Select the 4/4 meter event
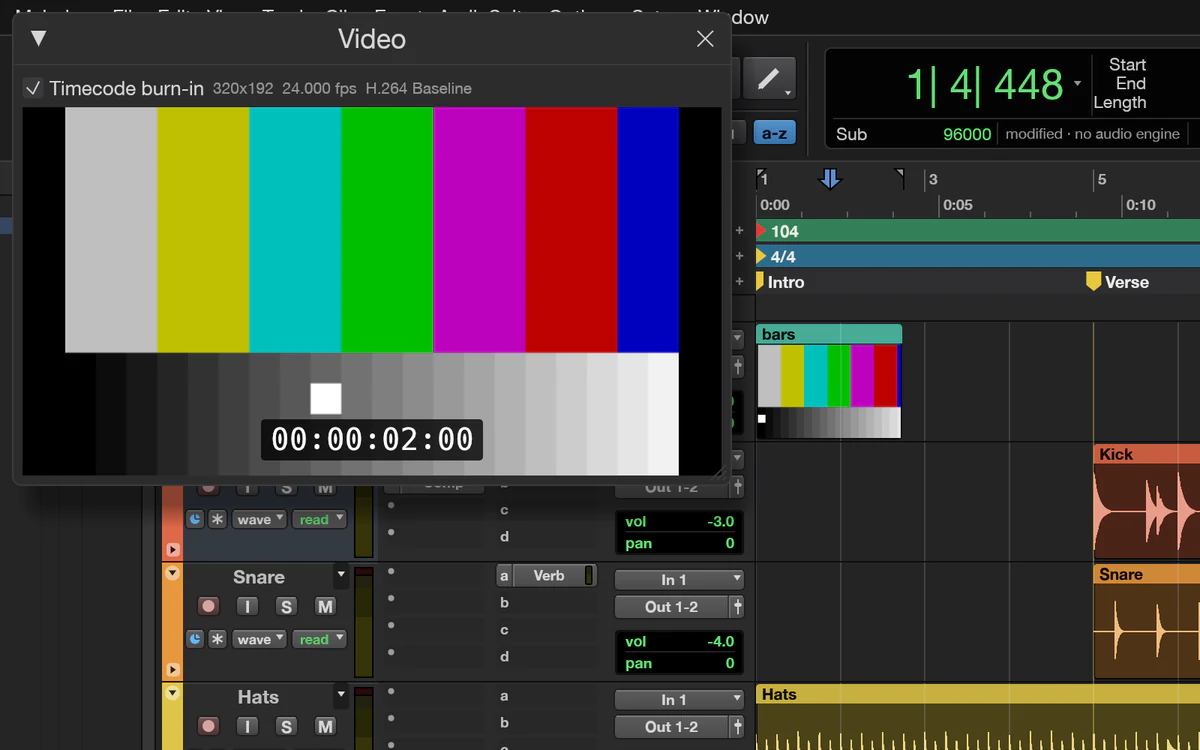 point(776,257)
